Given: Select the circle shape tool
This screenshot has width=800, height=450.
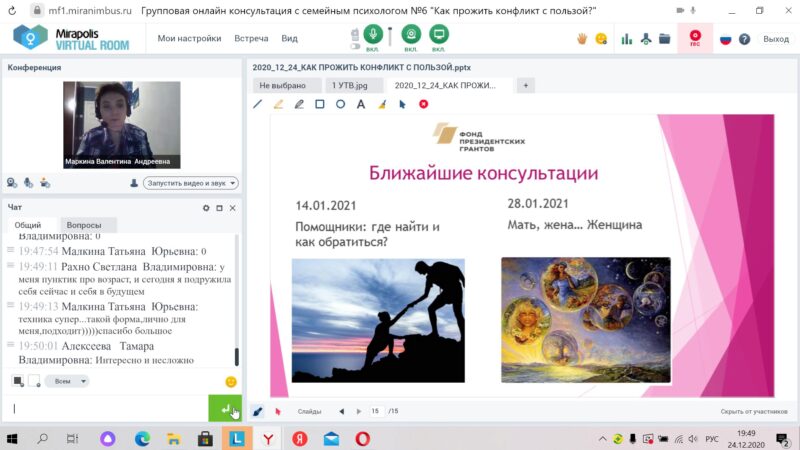Looking at the screenshot, I should coord(340,104).
